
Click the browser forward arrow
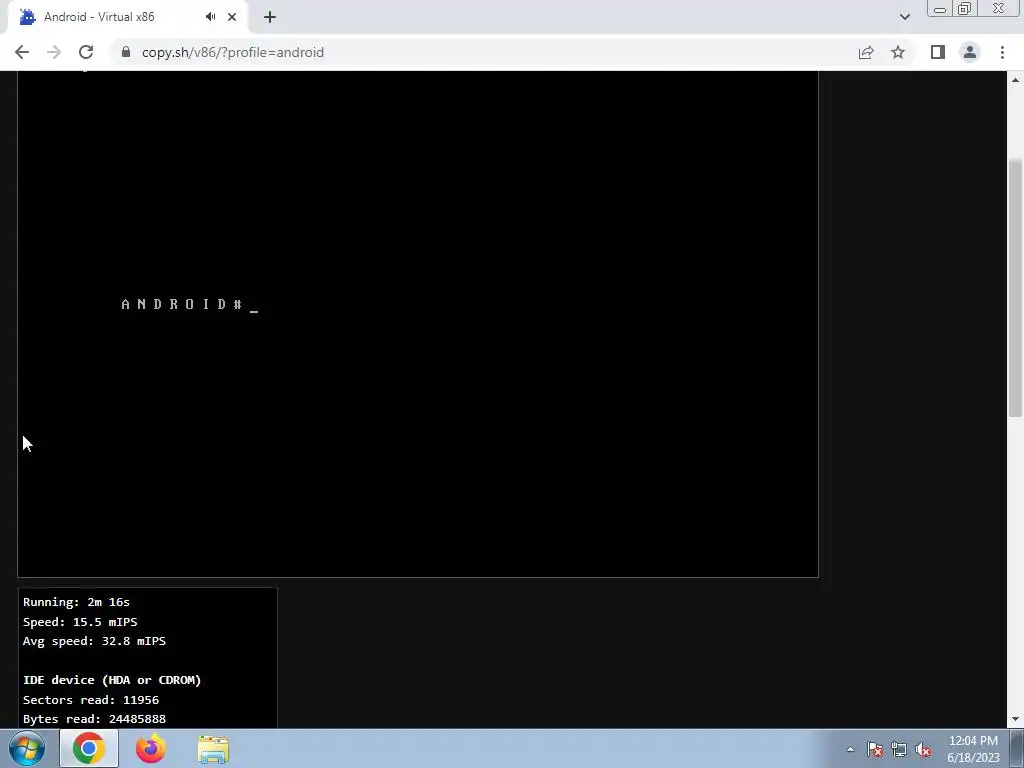54,52
